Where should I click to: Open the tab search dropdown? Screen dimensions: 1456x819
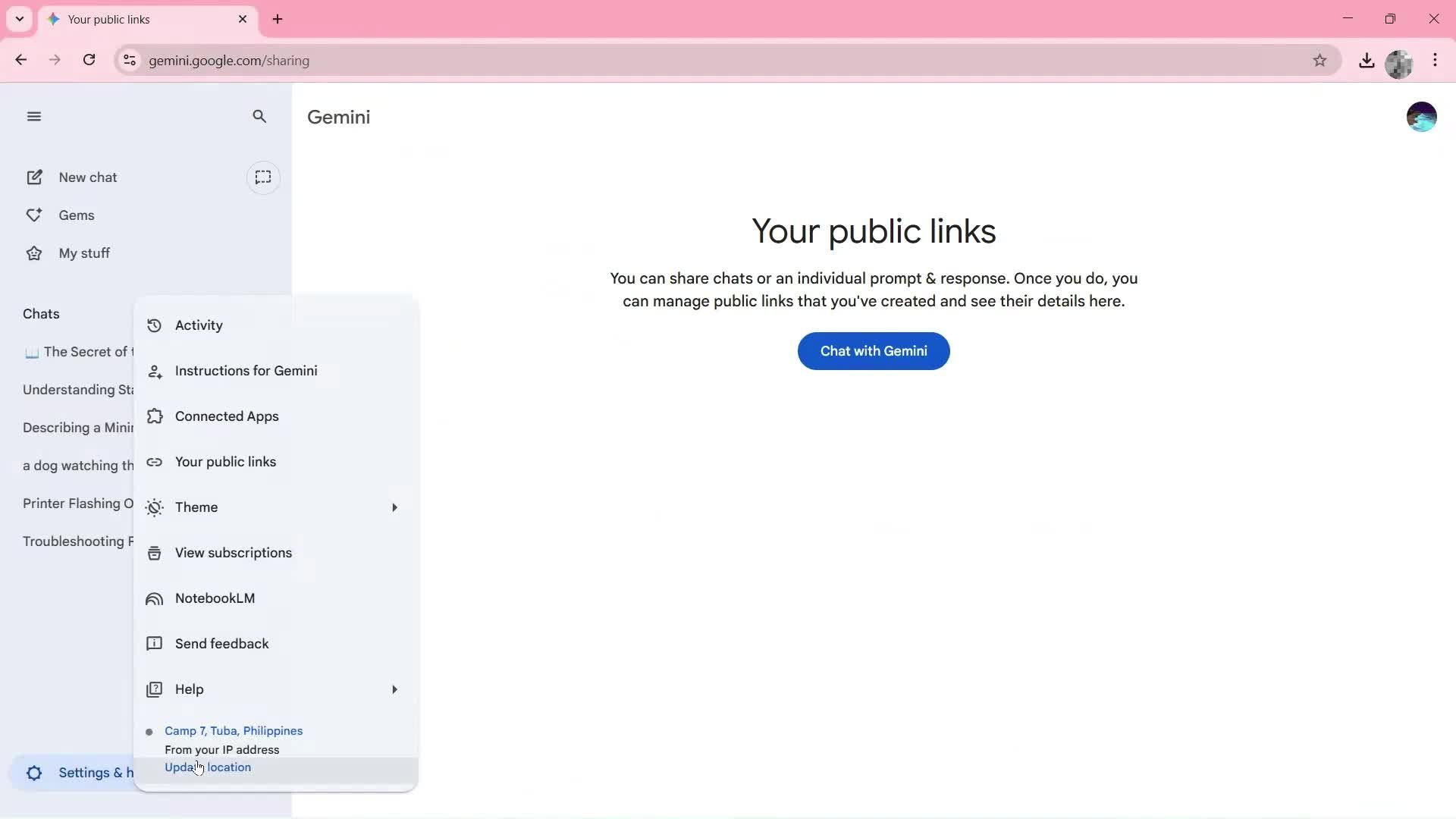point(19,19)
